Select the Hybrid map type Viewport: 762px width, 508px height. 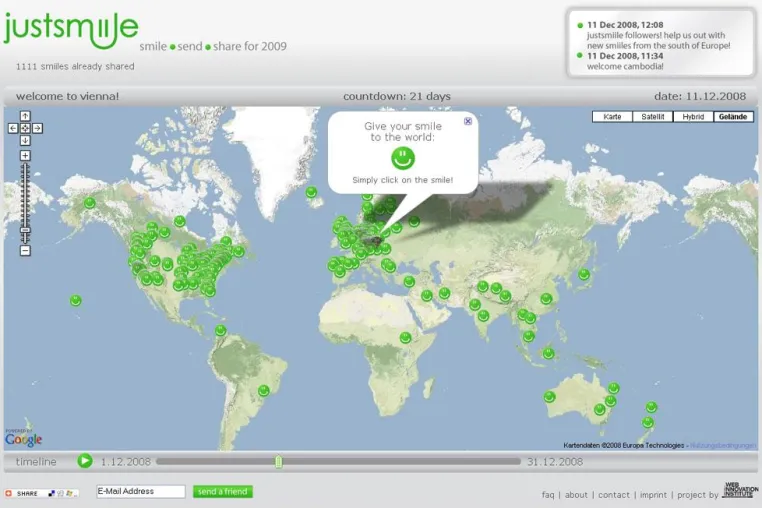pyautogui.click(x=693, y=117)
